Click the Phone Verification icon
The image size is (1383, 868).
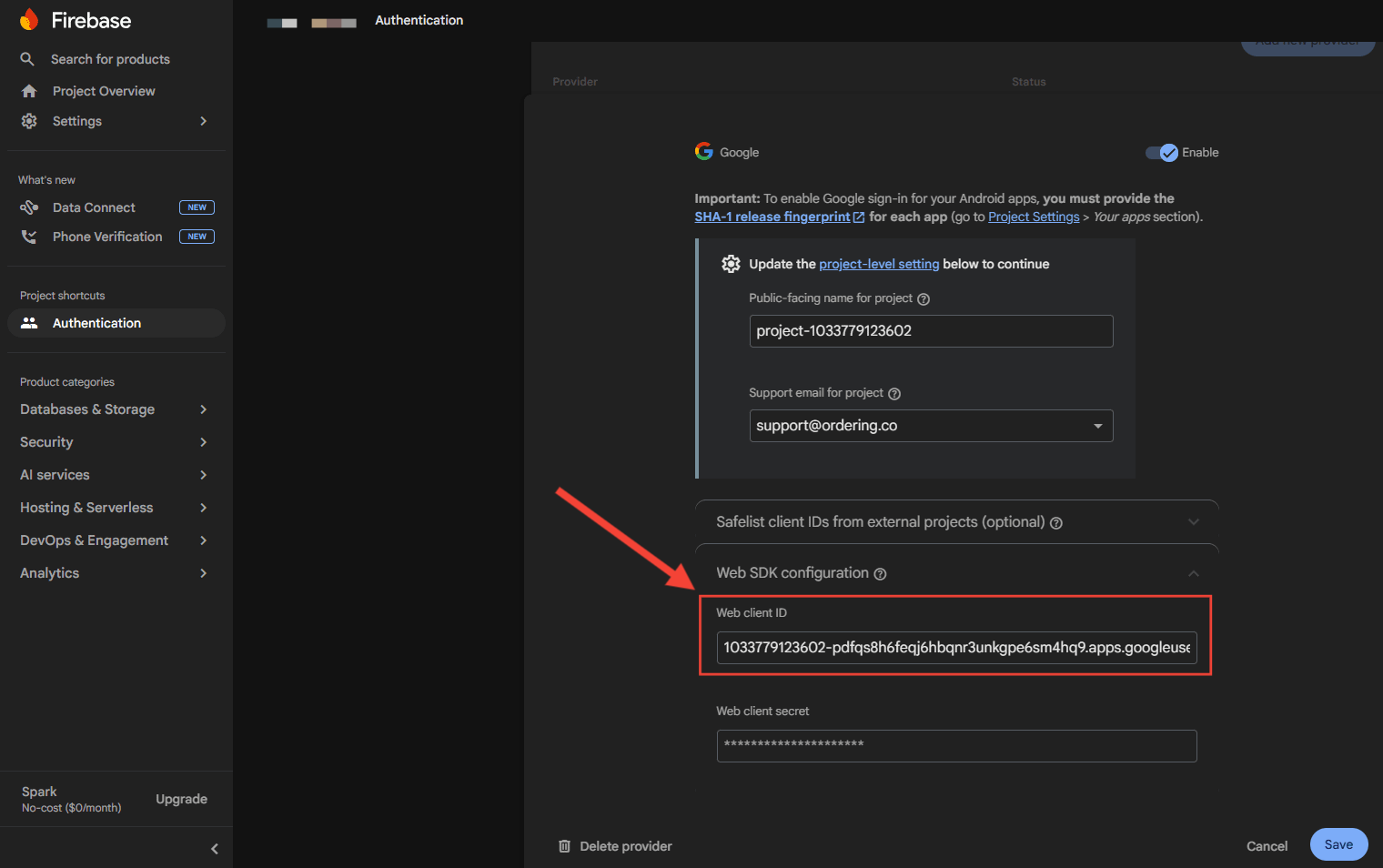pos(29,237)
